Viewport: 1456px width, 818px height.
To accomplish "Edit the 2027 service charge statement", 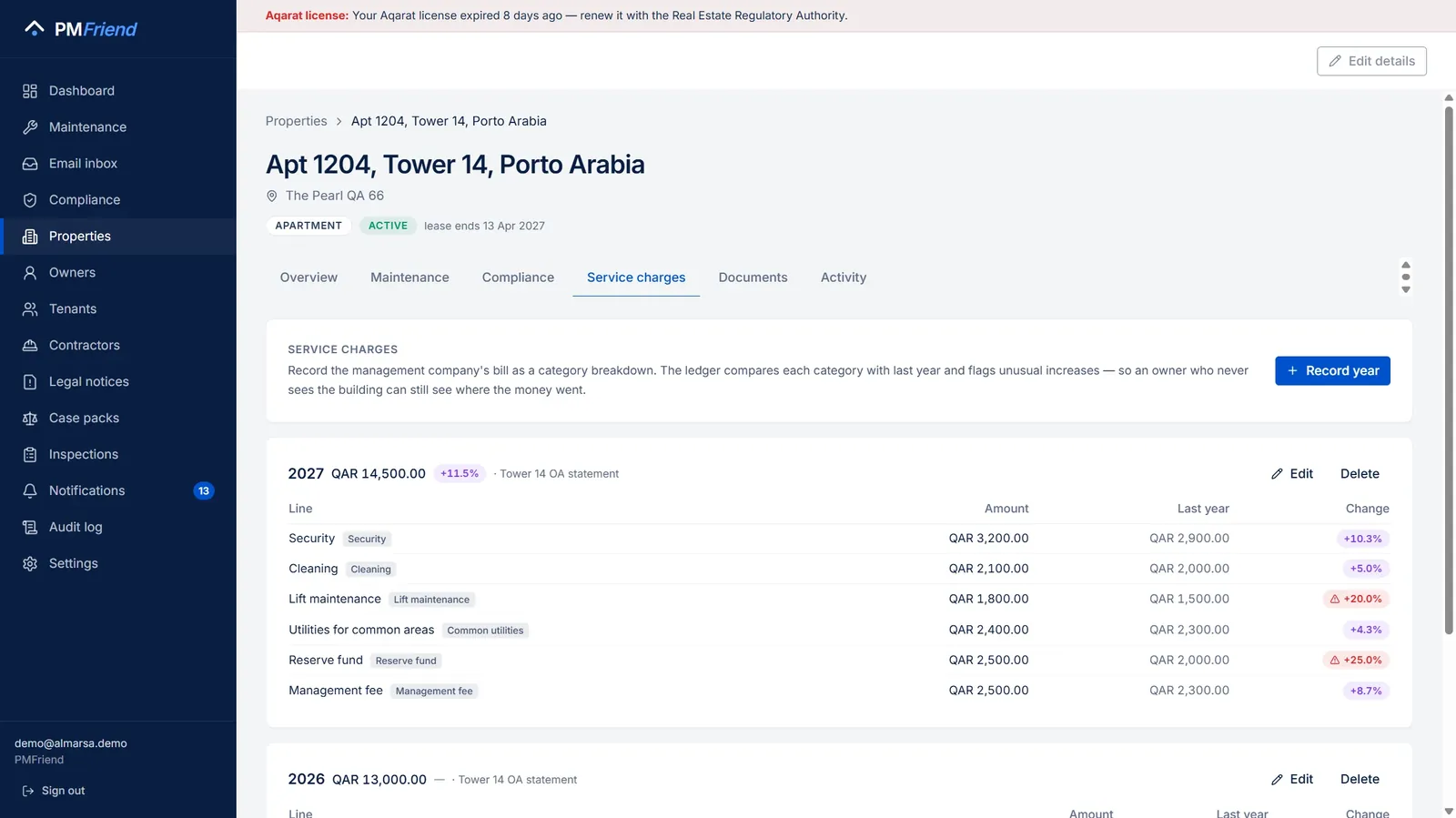I will [x=1292, y=473].
